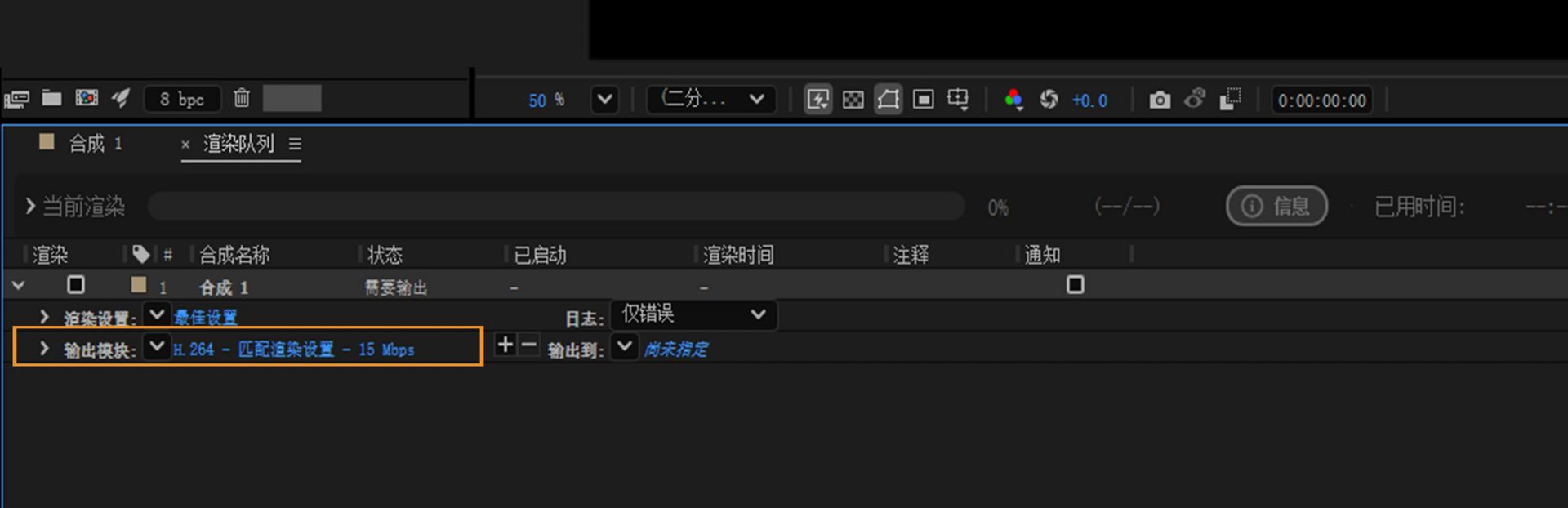Open the 输出到 dropdown arrow

625,346
